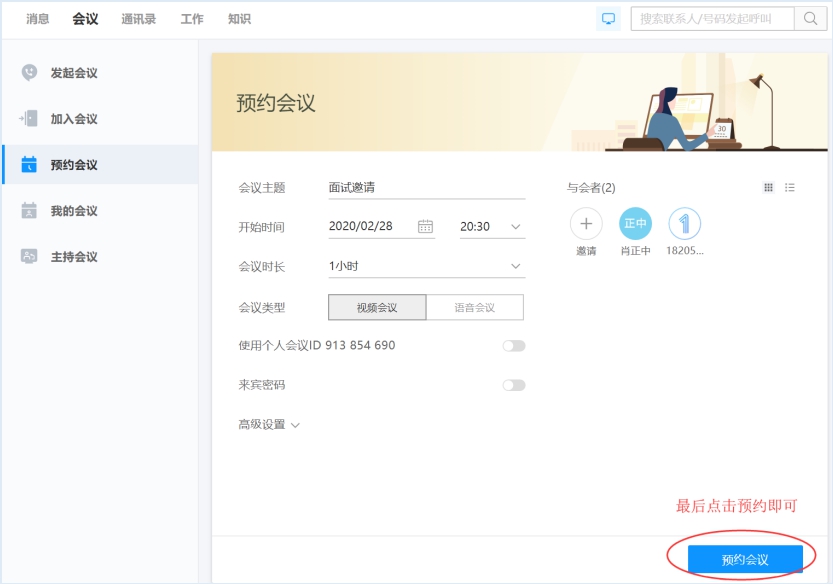Select 发起会议 in the sidebar
The image size is (833, 584).
(75, 72)
